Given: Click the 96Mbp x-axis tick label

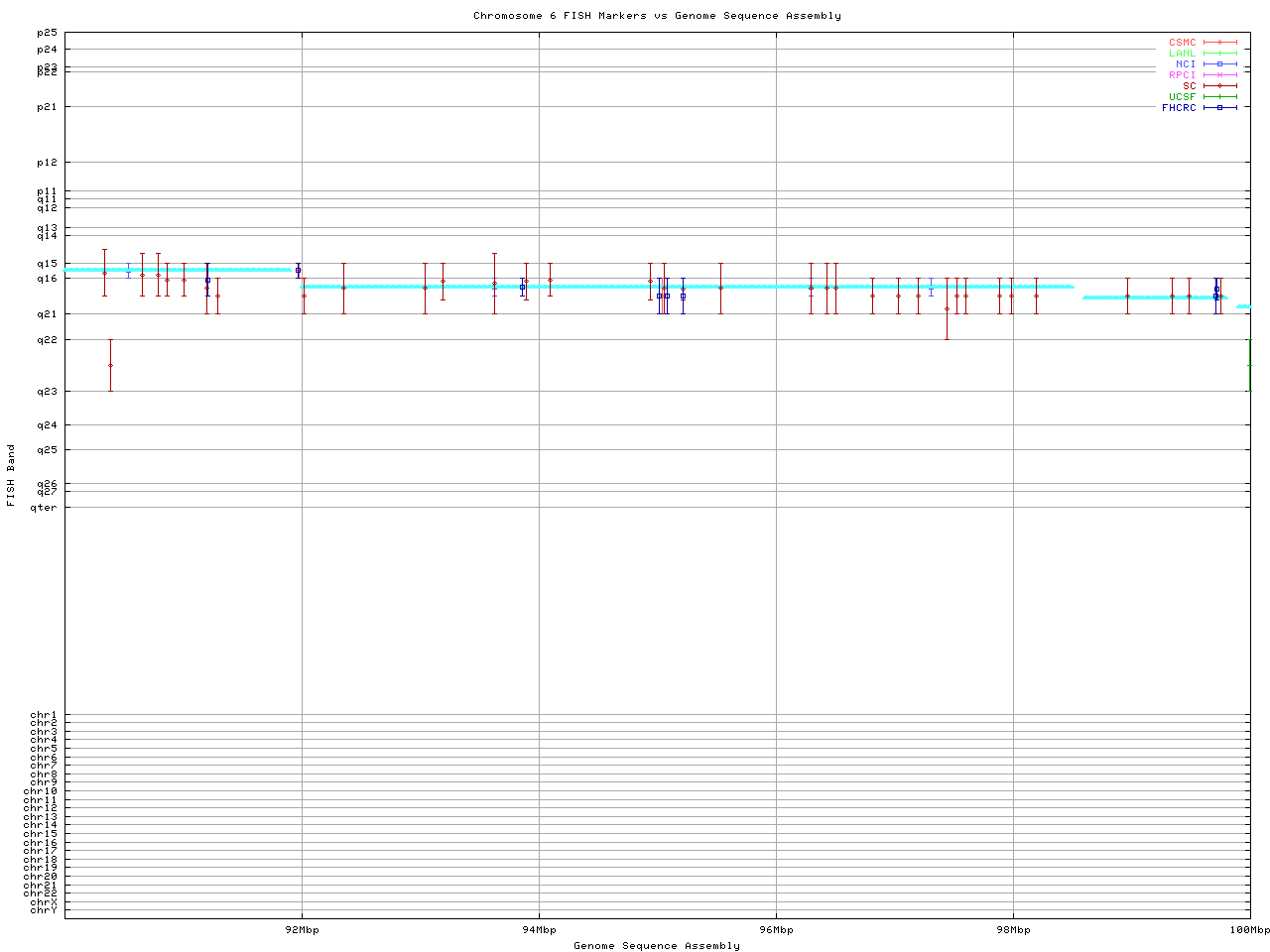Looking at the screenshot, I should (x=776, y=930).
